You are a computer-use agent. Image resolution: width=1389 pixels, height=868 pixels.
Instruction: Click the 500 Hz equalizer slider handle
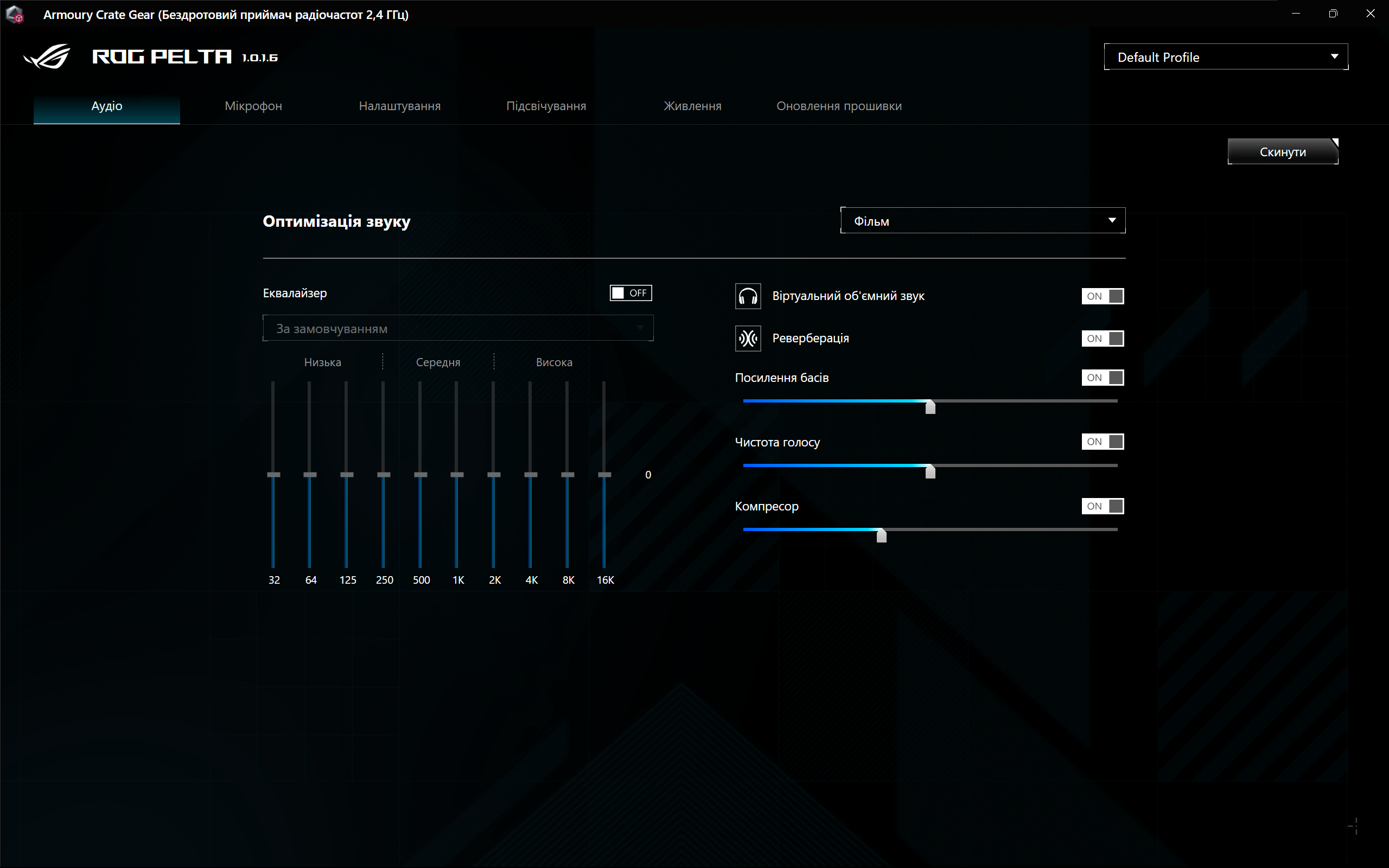[420, 475]
